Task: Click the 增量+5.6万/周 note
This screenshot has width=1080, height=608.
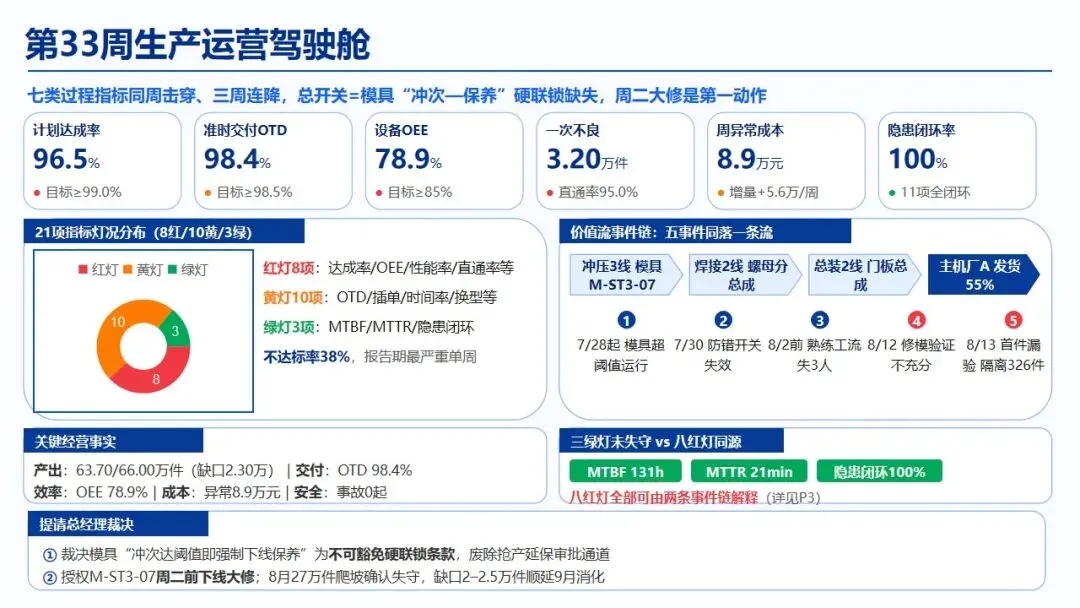Action: click(773, 192)
